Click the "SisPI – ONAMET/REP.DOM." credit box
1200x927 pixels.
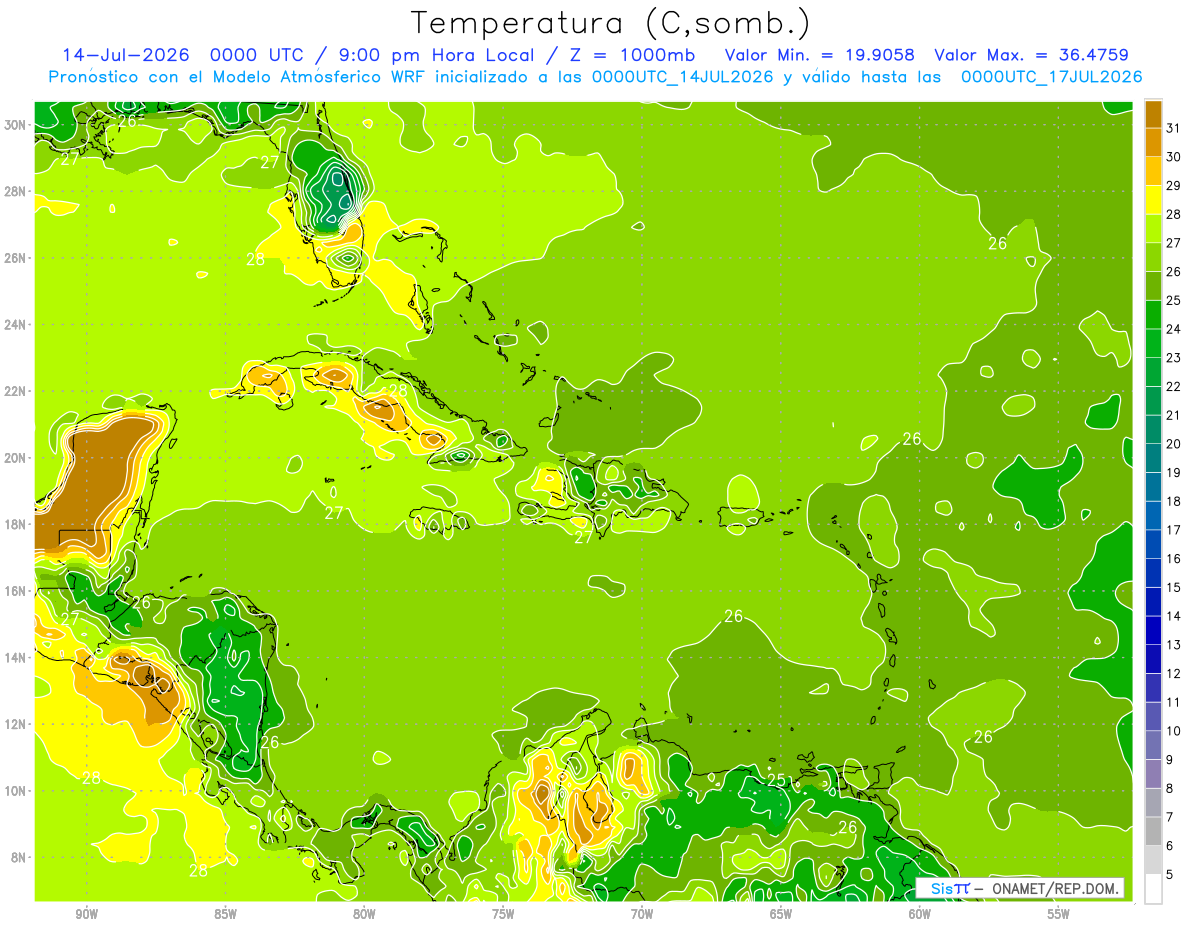[x=1020, y=888]
